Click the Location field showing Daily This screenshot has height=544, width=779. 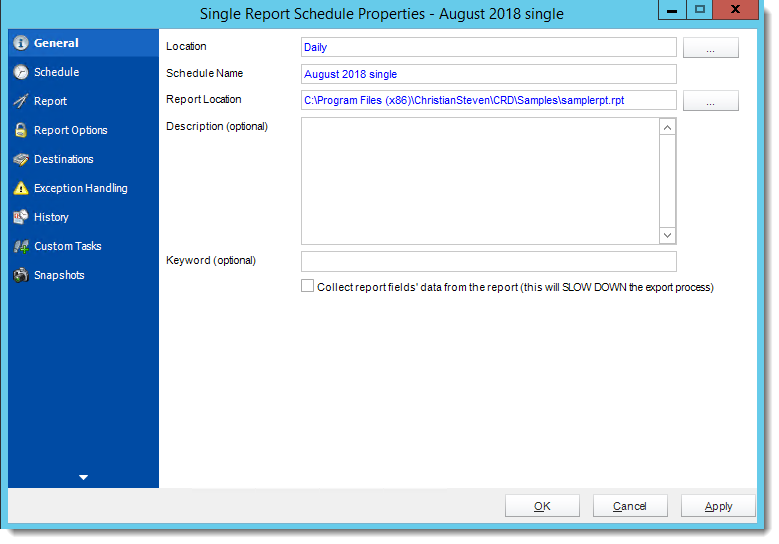click(x=489, y=47)
